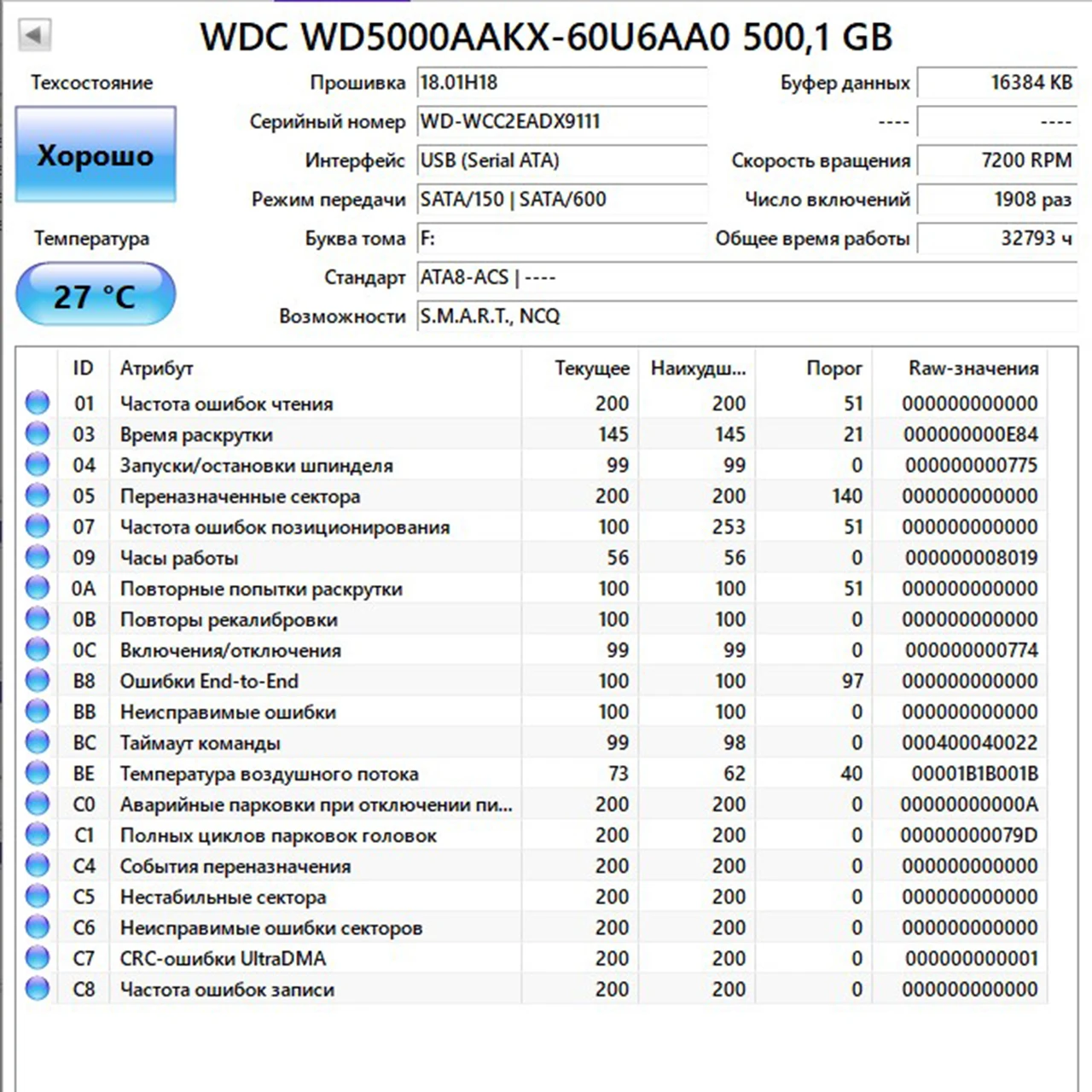Click the Температура label
This screenshot has height=1092, width=1092.
[x=91, y=239]
